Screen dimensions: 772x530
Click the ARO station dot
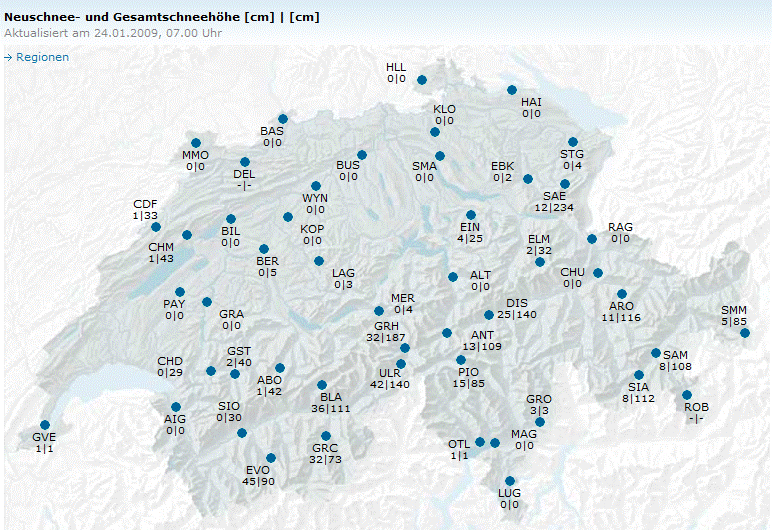click(622, 294)
